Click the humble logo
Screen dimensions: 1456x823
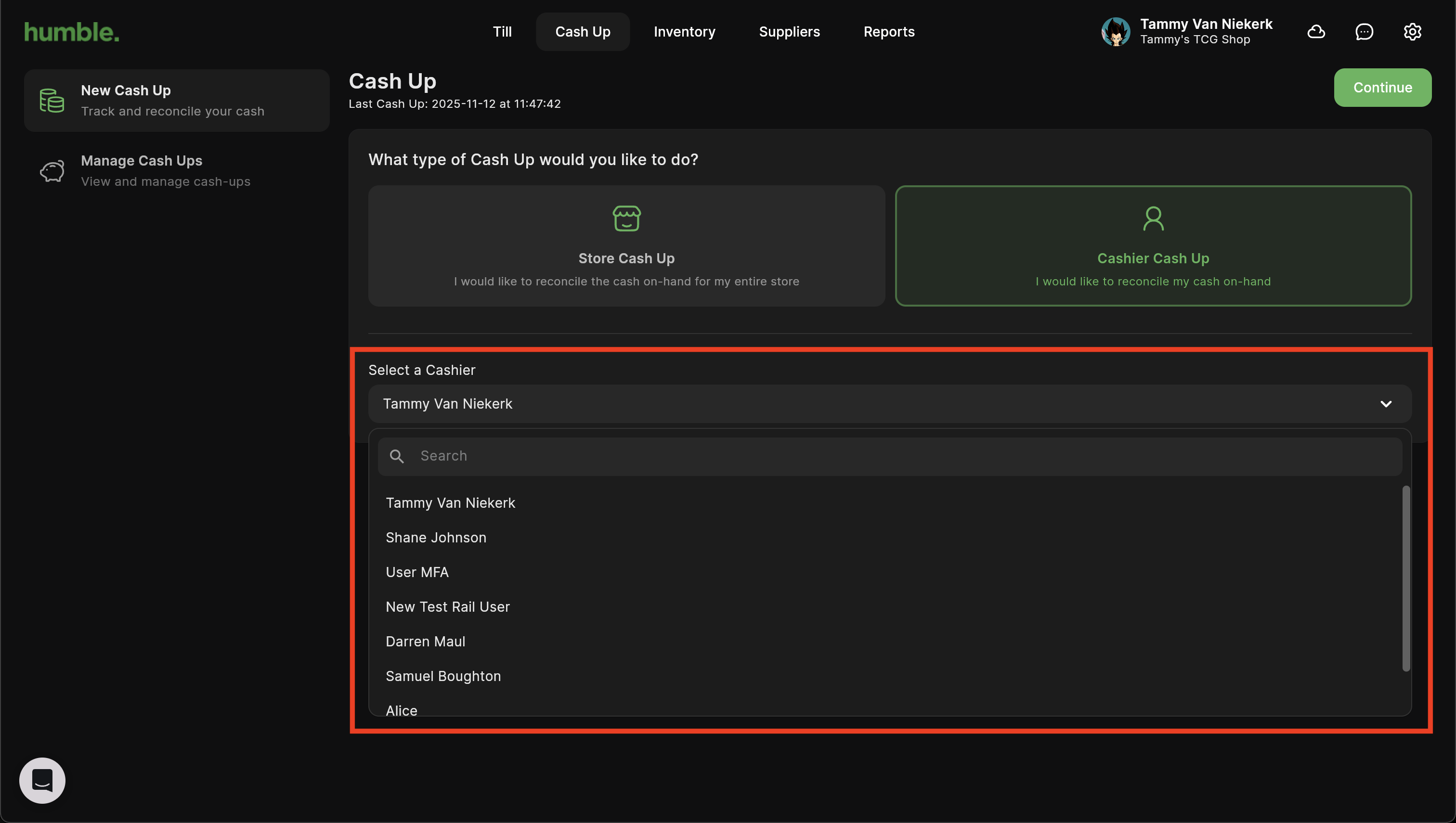click(72, 32)
